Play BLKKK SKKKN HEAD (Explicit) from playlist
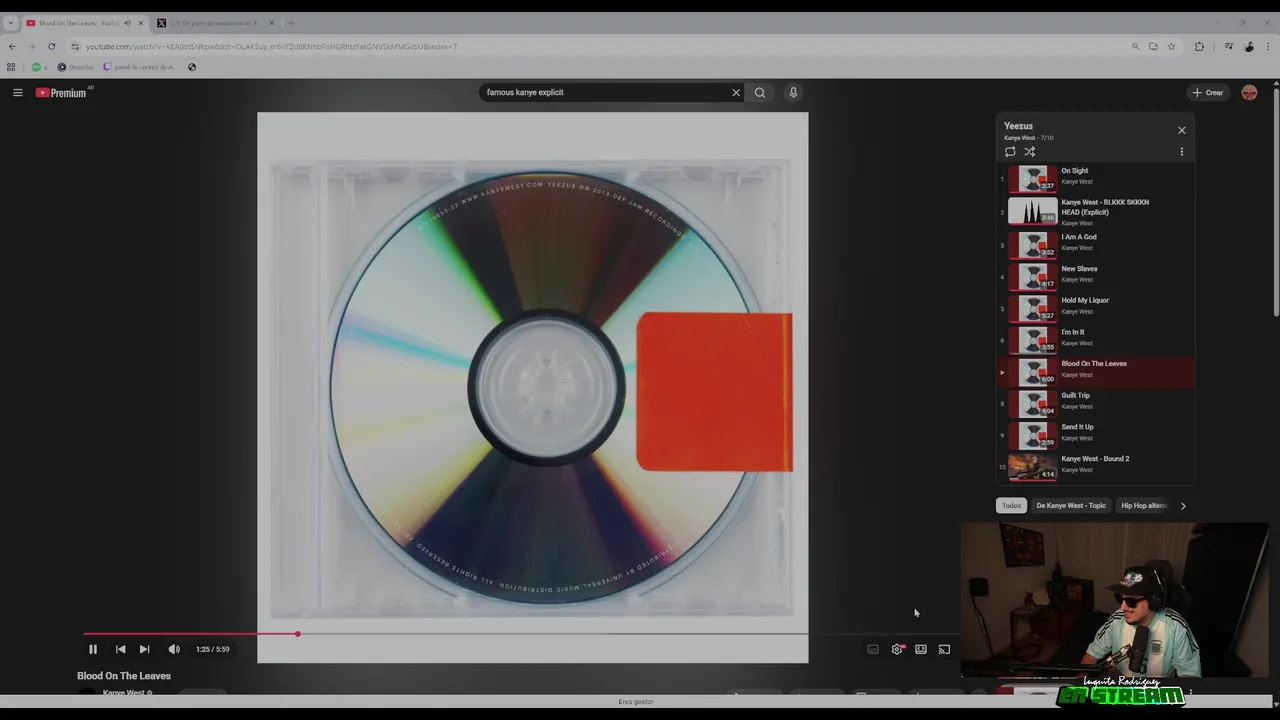The width and height of the screenshot is (1280, 720). click(x=1096, y=212)
